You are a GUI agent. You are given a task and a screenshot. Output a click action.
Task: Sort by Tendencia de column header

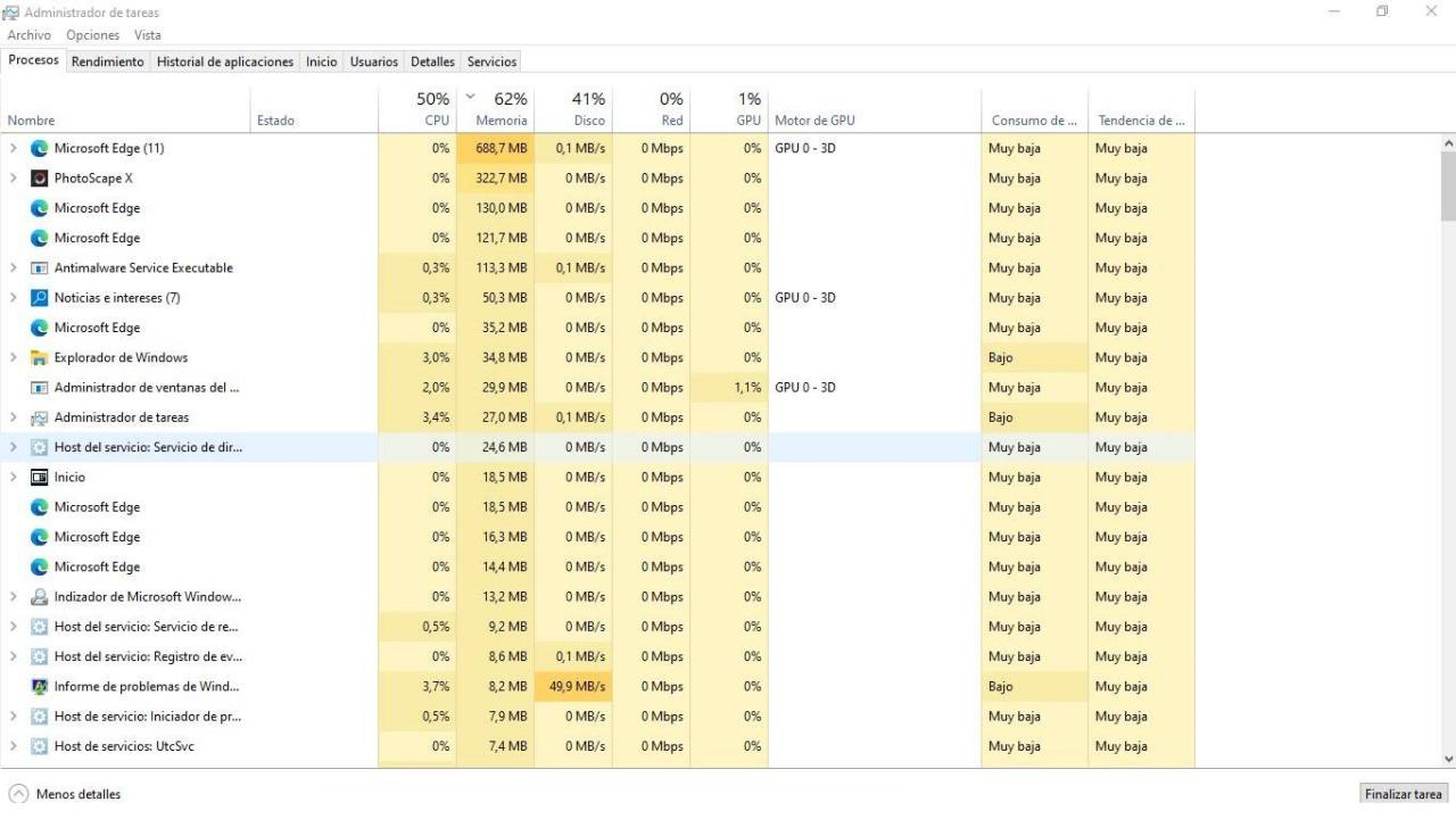[x=1142, y=110]
